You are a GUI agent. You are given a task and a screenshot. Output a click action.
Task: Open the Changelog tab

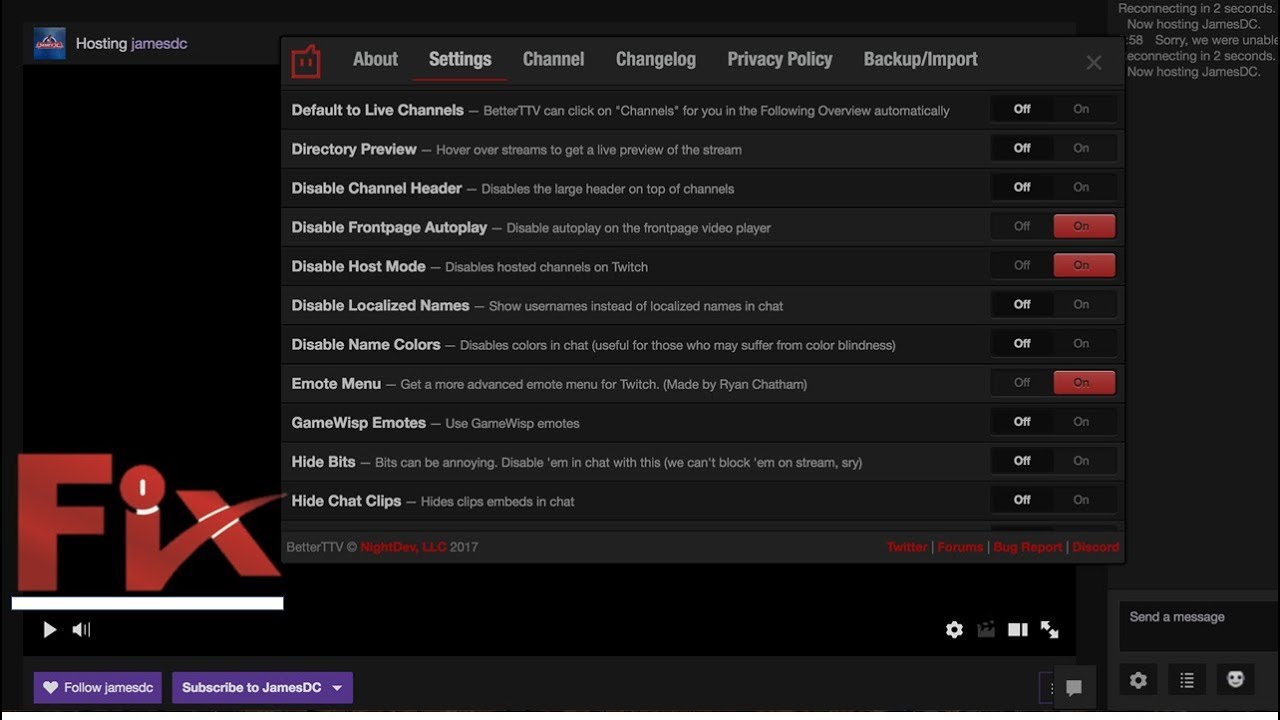(x=656, y=59)
